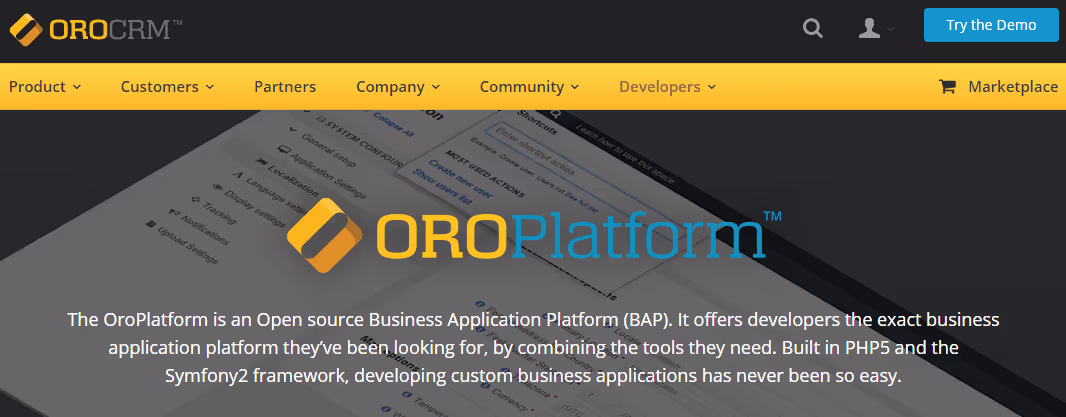Click the OroPlatform diamond logo icon

326,235
